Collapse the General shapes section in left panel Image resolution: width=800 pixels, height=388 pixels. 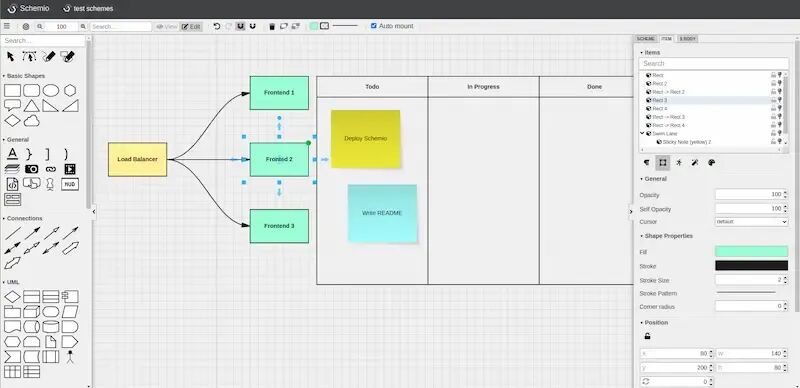(x=16, y=139)
